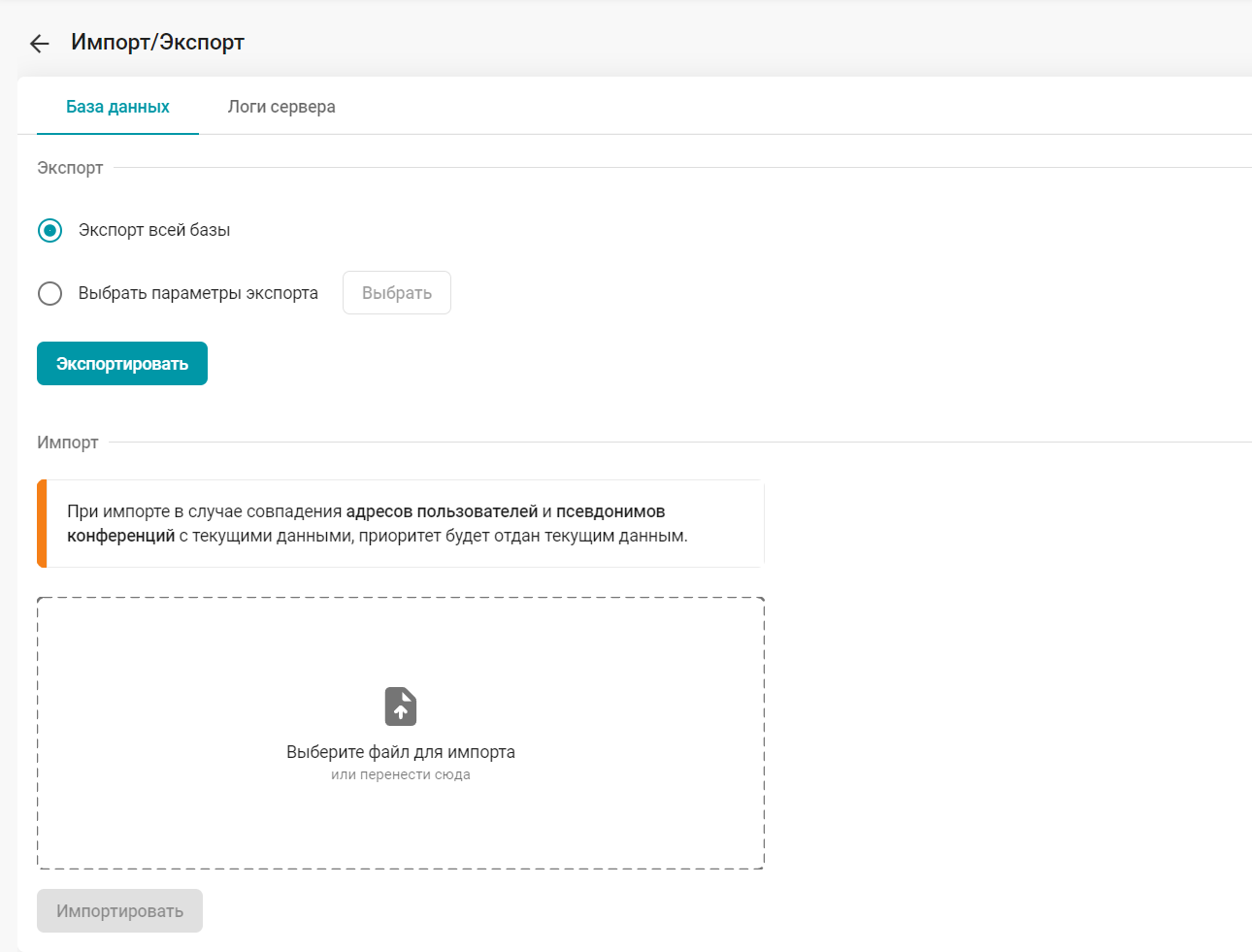The width and height of the screenshot is (1252, 952).
Task: Click the Импортировать button
Action: (119, 911)
